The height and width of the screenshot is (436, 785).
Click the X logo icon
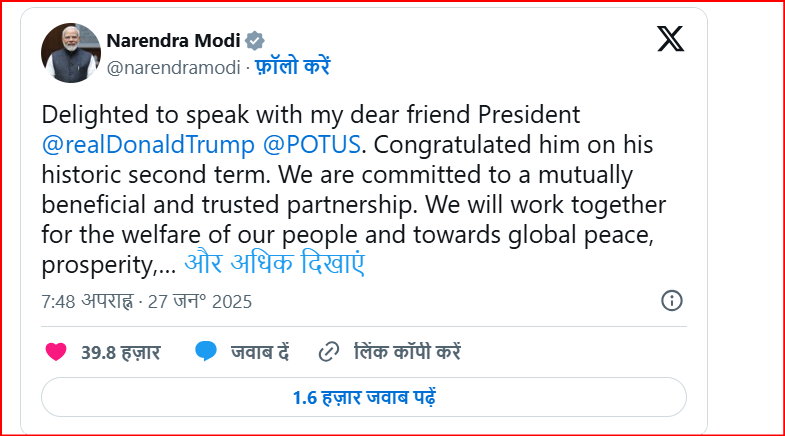(x=670, y=39)
